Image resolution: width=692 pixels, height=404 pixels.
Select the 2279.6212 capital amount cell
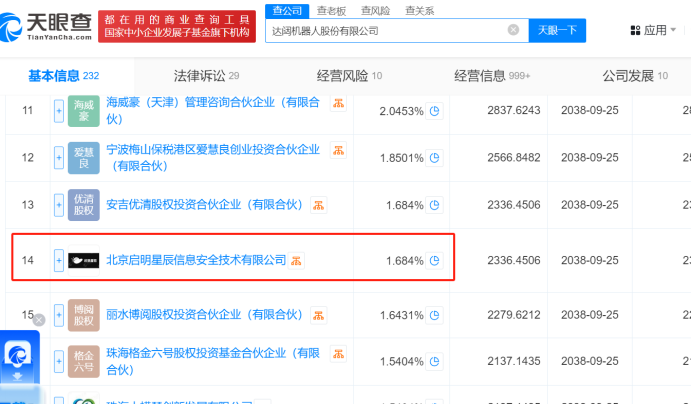click(x=514, y=315)
